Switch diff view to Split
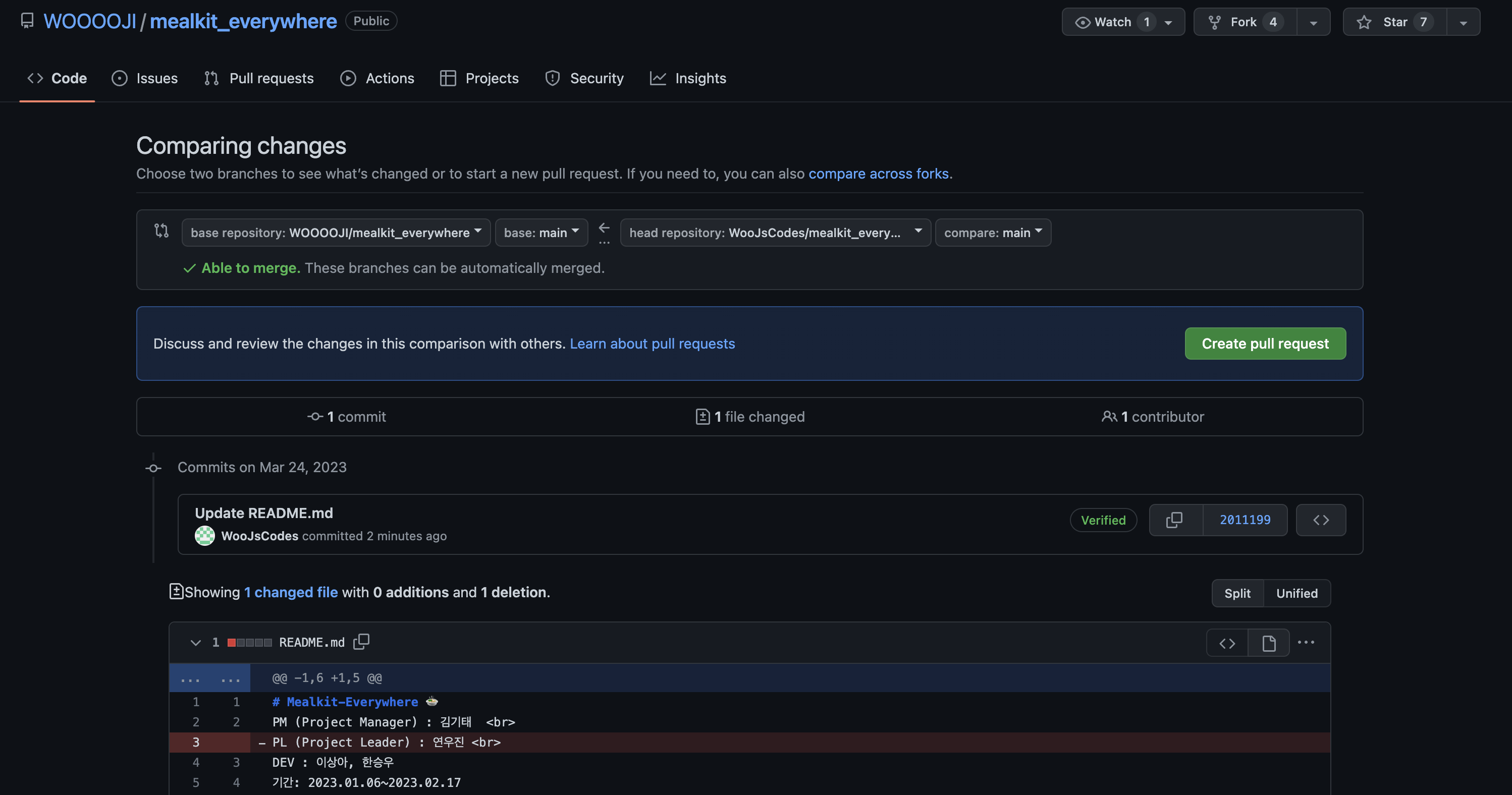The height and width of the screenshot is (795, 1512). click(x=1237, y=593)
